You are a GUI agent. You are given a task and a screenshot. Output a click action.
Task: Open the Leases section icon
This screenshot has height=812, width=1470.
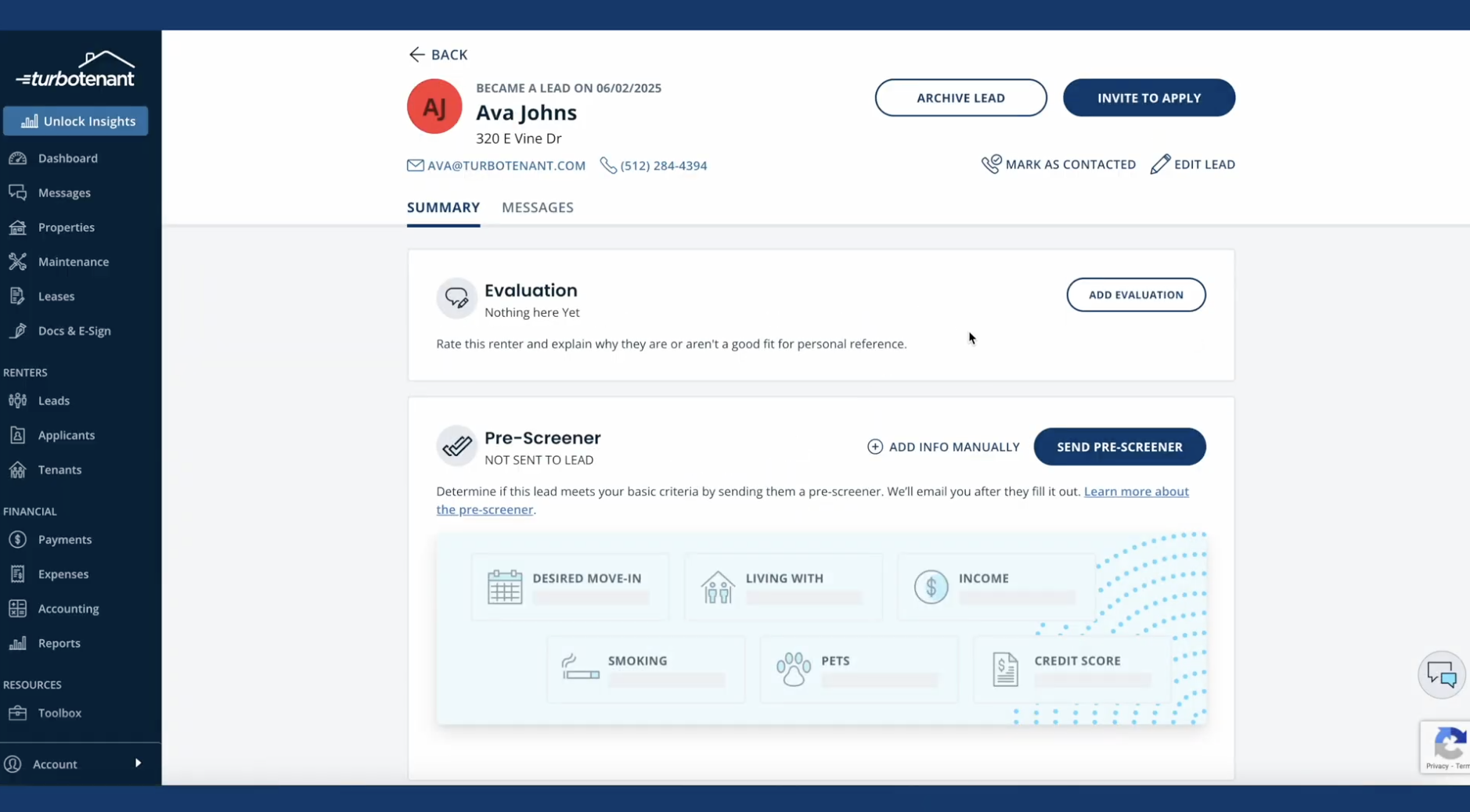[18, 296]
